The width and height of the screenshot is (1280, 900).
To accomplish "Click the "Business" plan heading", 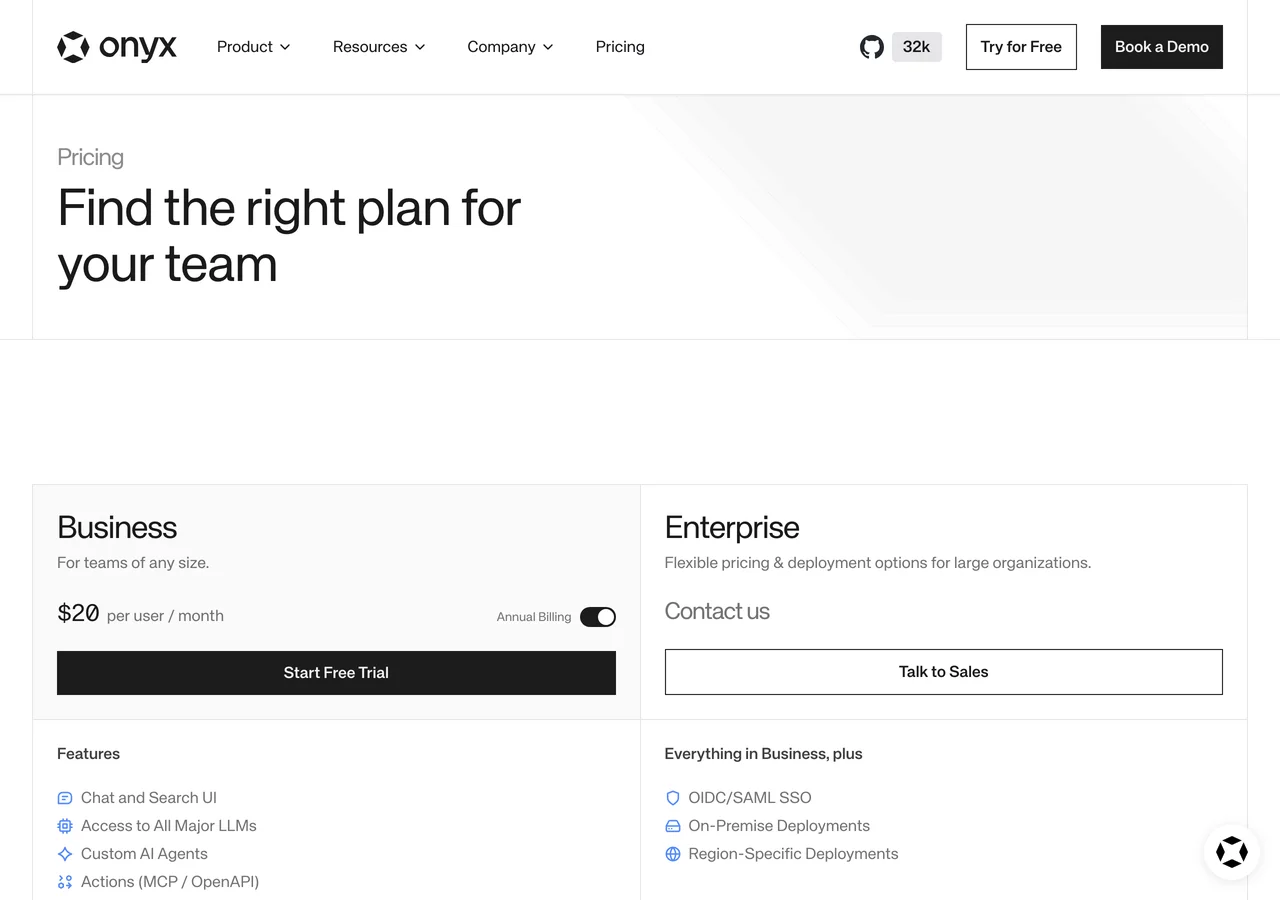I will 117,527.
